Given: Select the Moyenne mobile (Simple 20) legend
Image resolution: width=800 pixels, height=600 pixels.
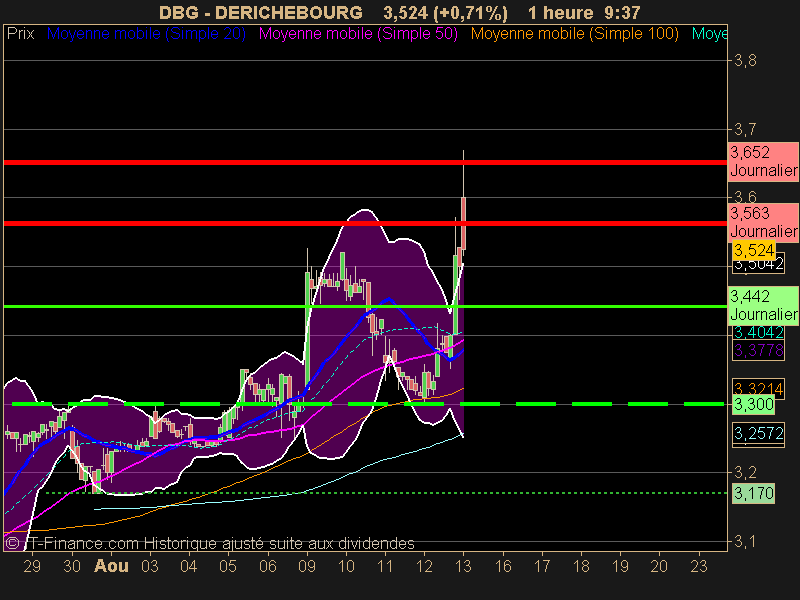Looking at the screenshot, I should point(146,34).
